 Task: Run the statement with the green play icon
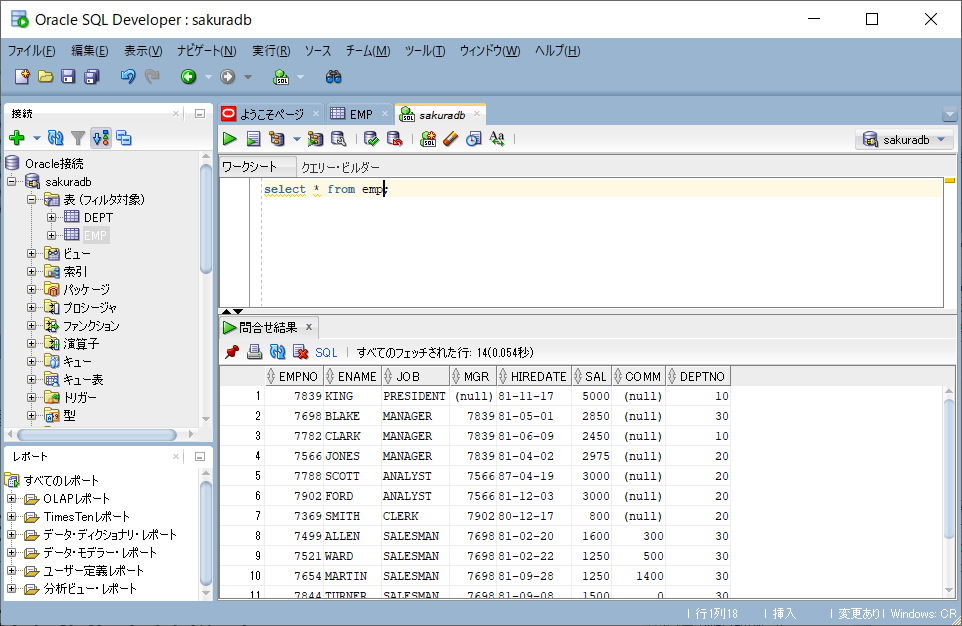click(x=230, y=139)
